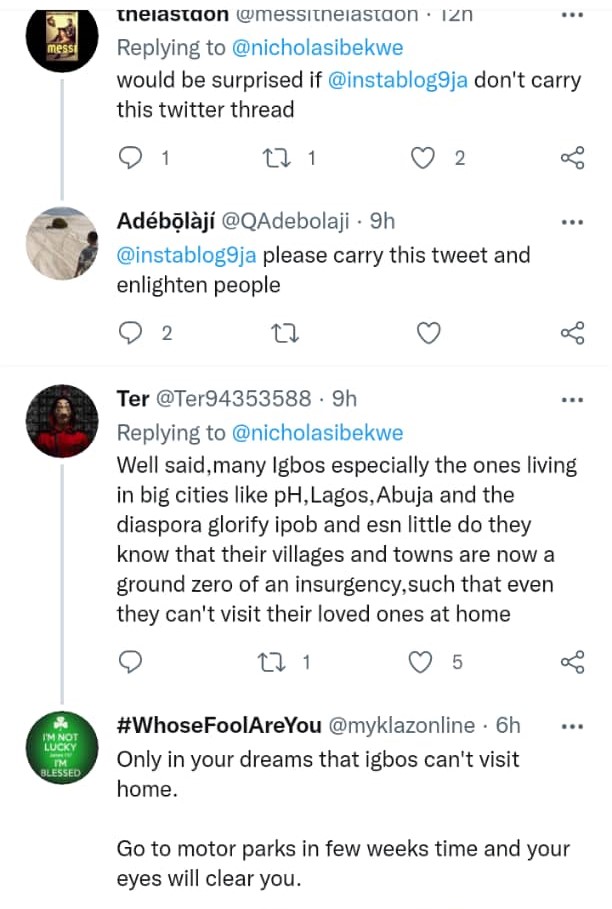Open more options on Ter's tweet
This screenshot has height=909, width=612.
pos(572,399)
